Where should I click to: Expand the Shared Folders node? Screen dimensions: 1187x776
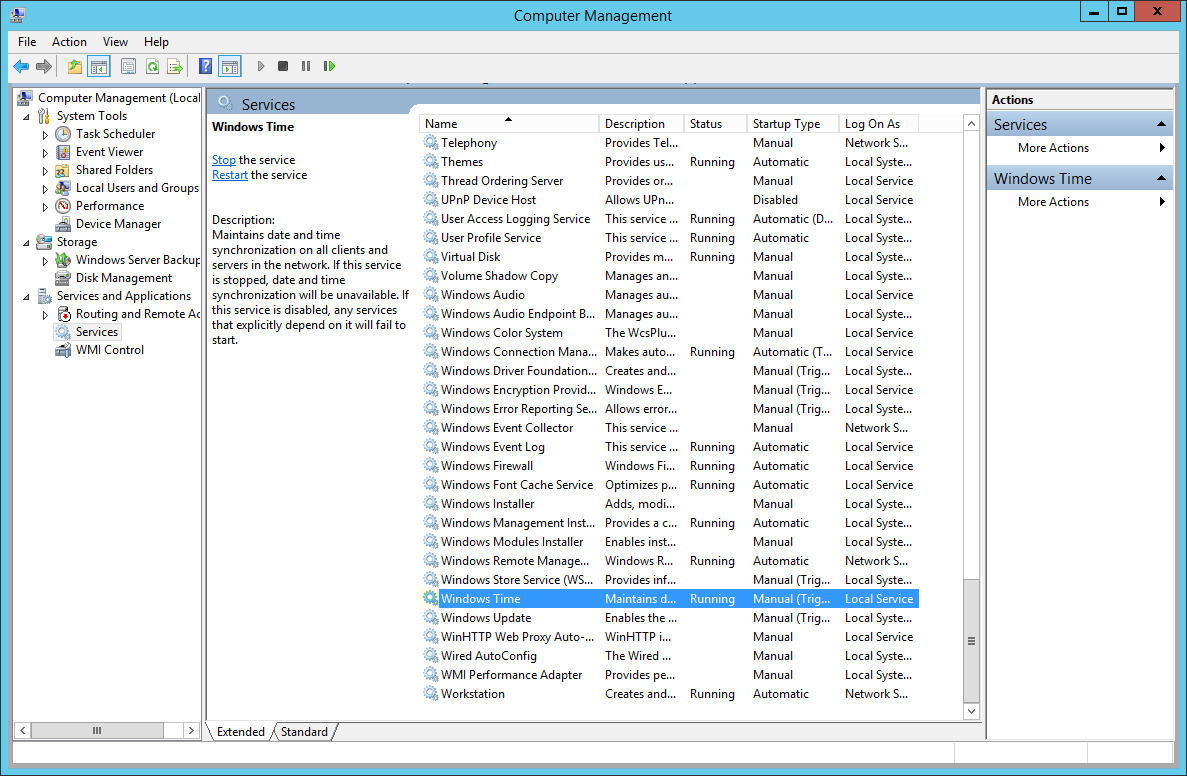point(45,171)
